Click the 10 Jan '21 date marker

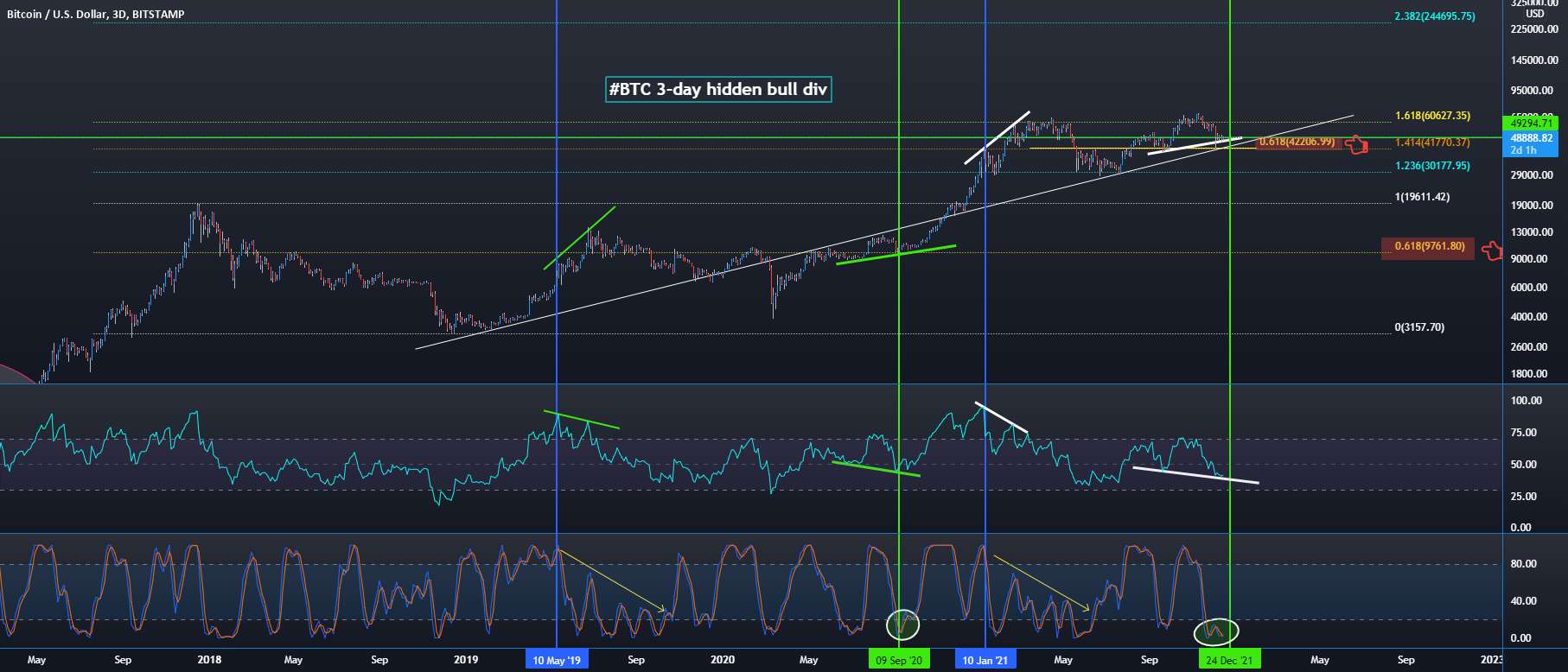(985, 660)
